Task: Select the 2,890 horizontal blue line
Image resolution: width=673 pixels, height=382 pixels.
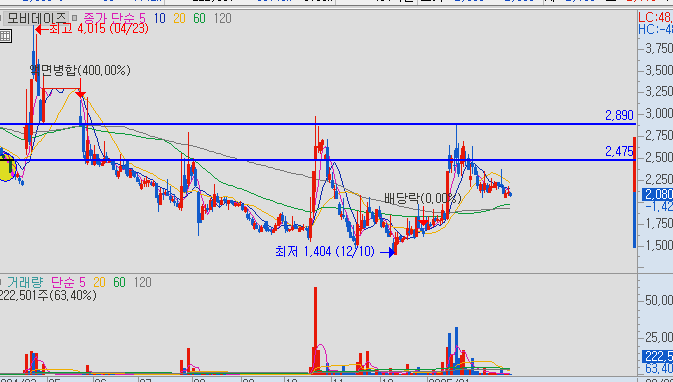Action: pyautogui.click(x=318, y=124)
